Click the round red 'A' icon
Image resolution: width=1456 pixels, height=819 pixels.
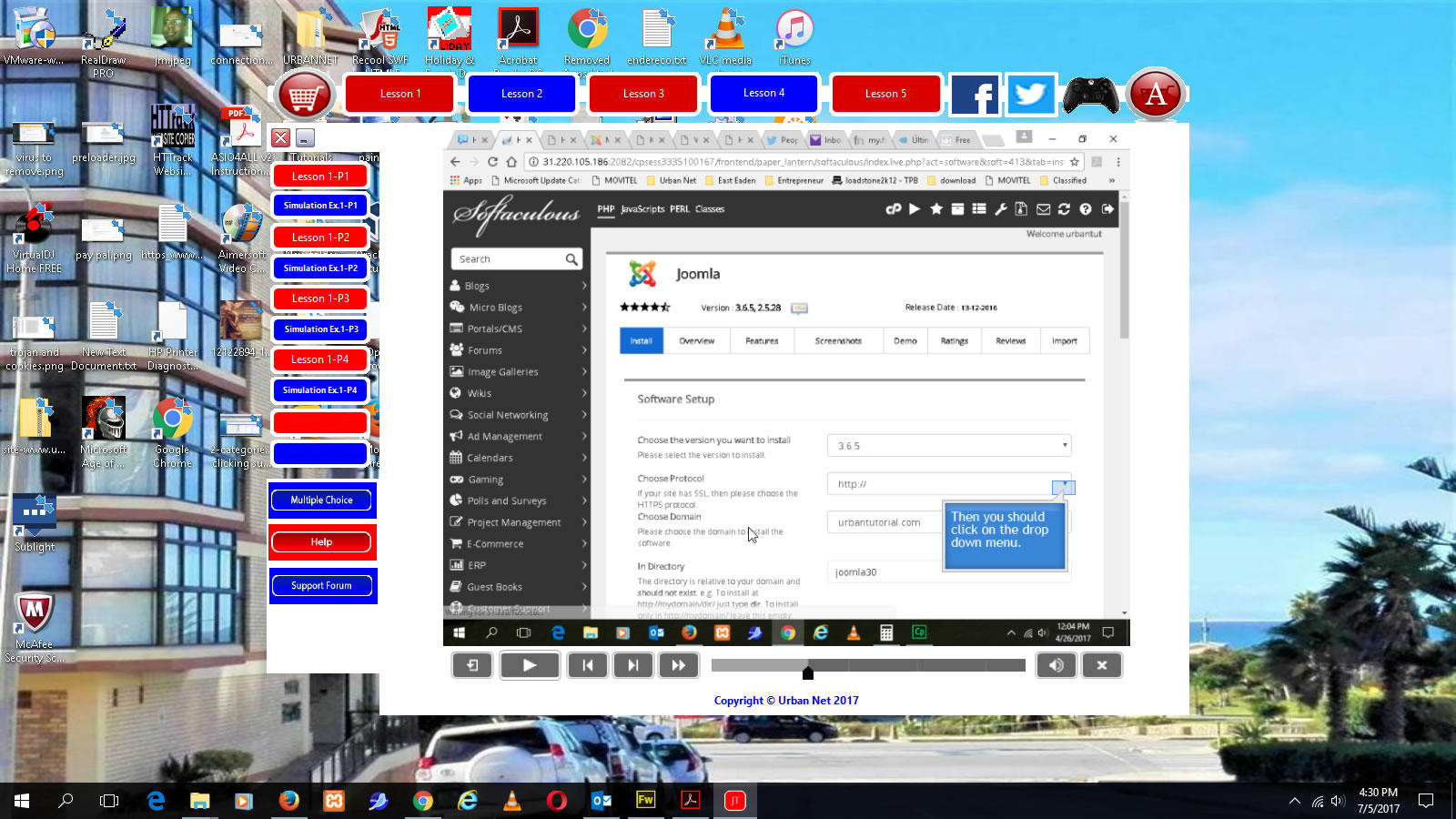(1156, 94)
